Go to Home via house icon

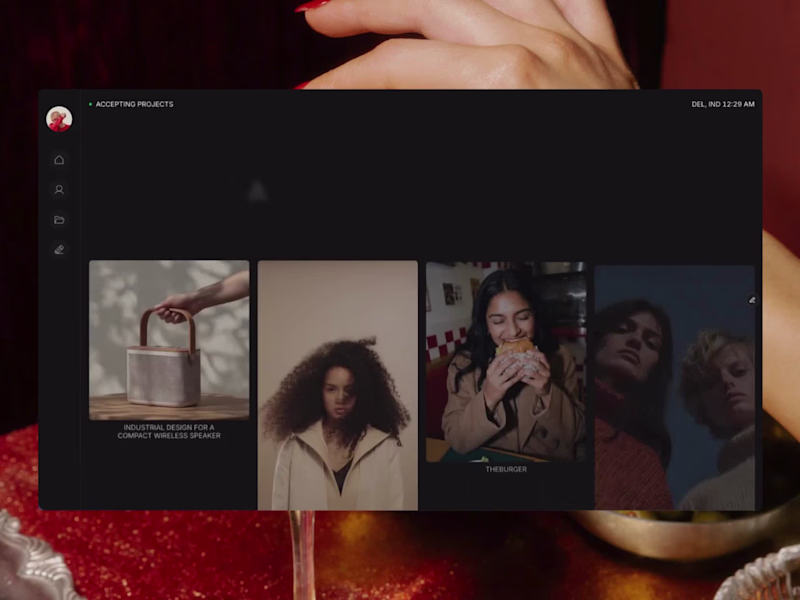tap(59, 160)
